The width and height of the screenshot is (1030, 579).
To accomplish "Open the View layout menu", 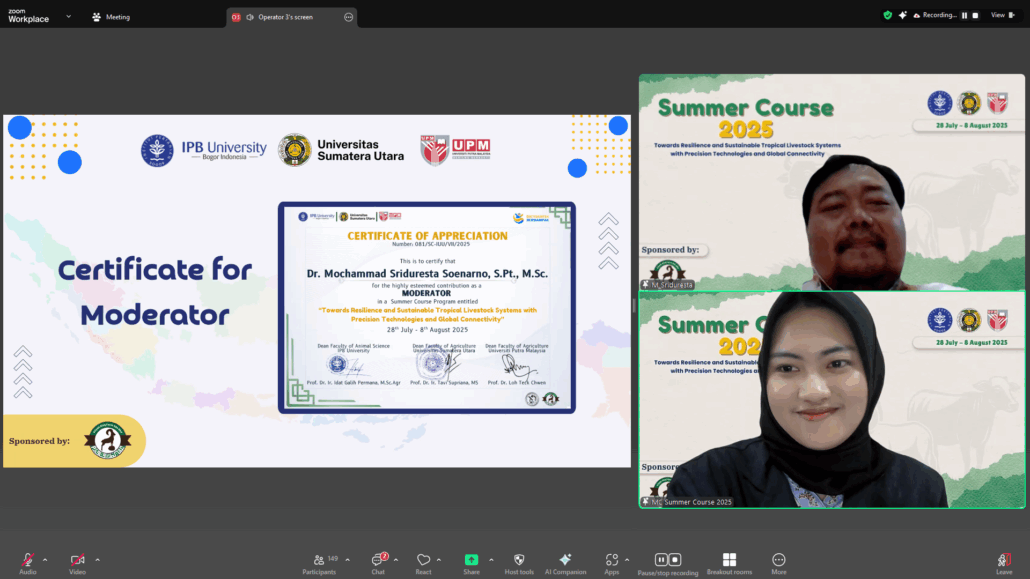I will 1000,15.
